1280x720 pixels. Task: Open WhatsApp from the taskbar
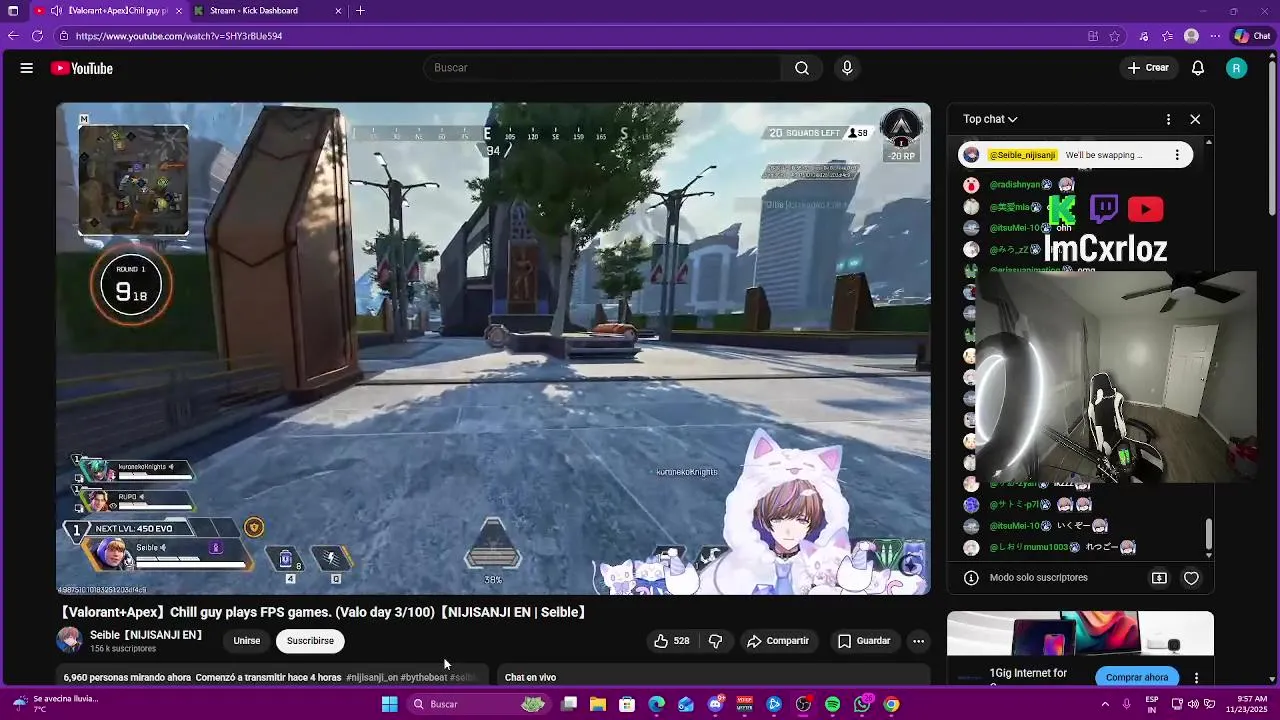862,704
